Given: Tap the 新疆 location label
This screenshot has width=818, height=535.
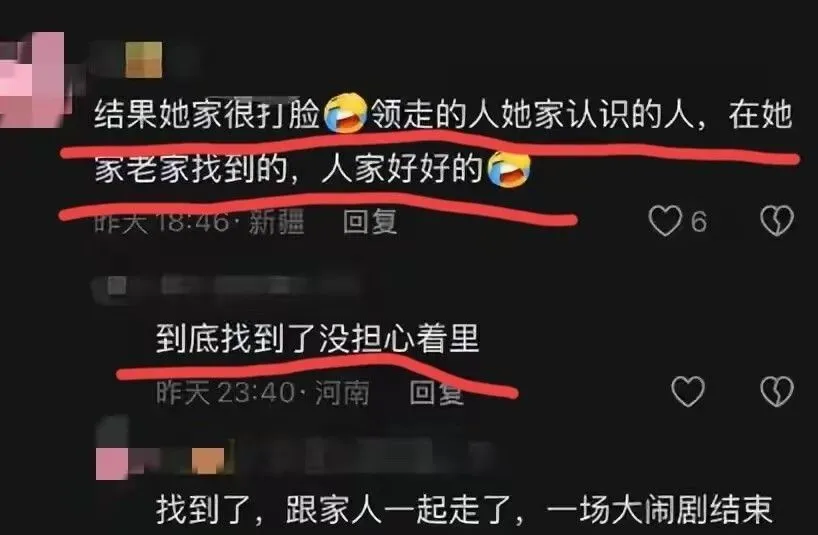Looking at the screenshot, I should click(x=276, y=222).
